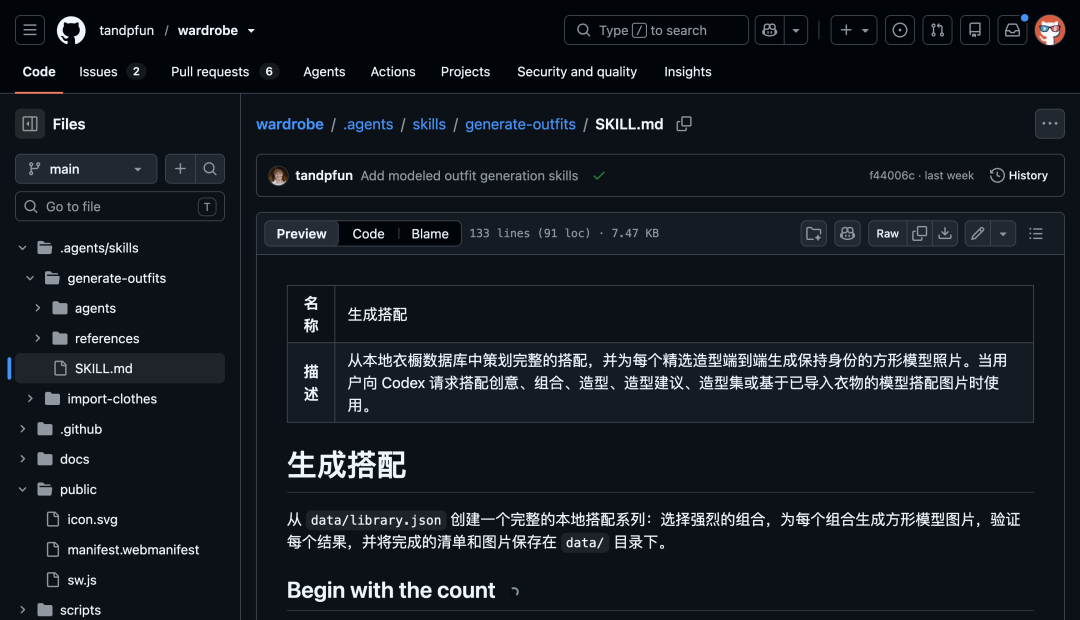
Task: Open the repositories icon in header
Action: coord(975,30)
